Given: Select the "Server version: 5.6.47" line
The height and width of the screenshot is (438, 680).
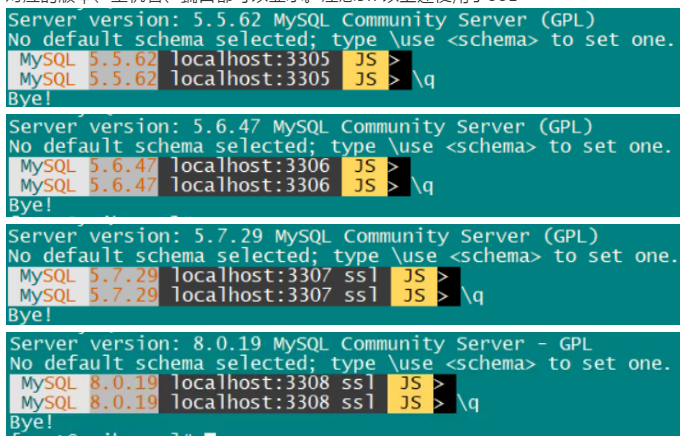Looking at the screenshot, I should [301, 127].
